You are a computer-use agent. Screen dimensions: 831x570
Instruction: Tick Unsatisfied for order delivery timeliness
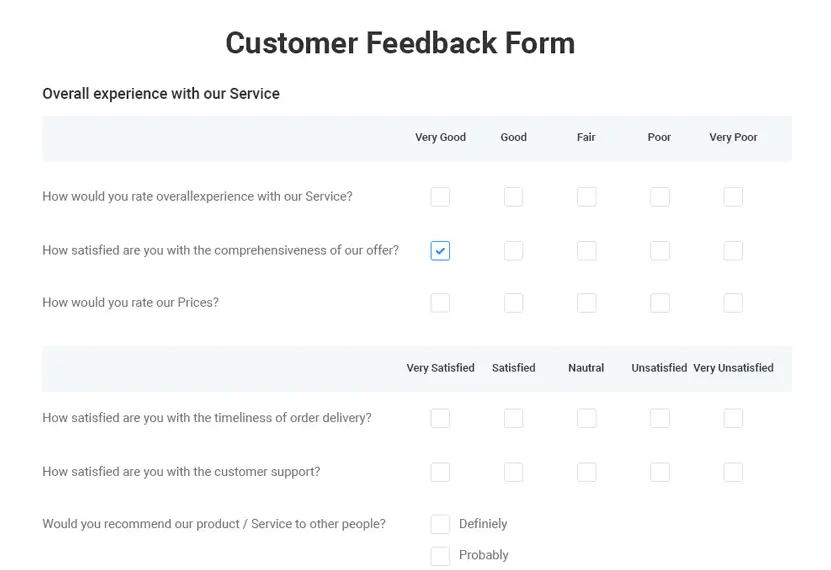659,418
